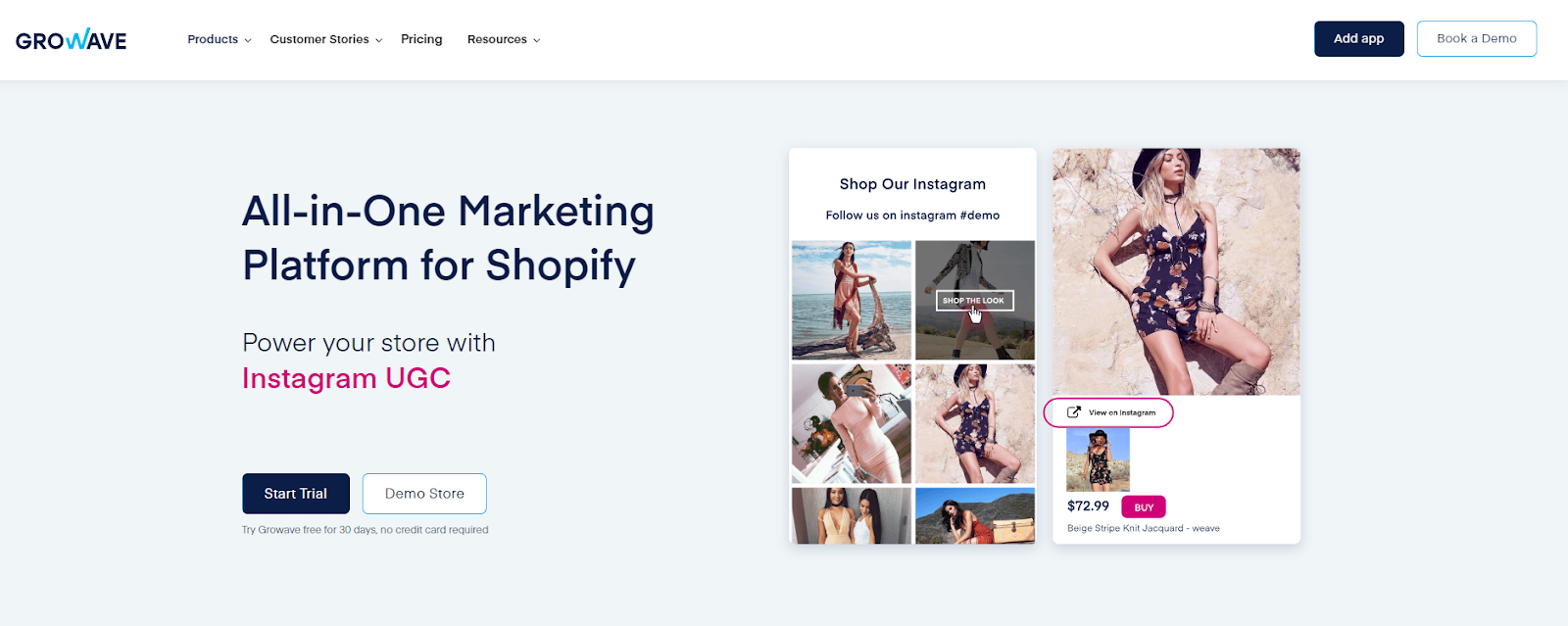1568x626 pixels.
Task: Click the Shop The Look overlay button
Action: click(x=974, y=301)
